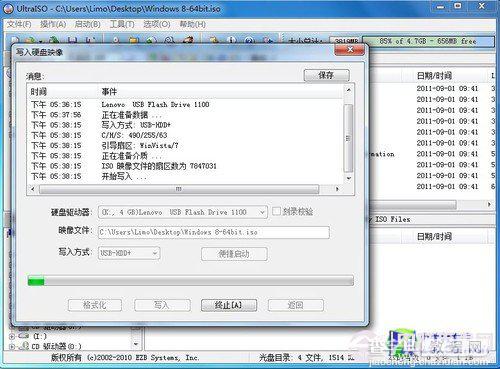Screen dimensions: 500x369
Task: Click the 保存 button above the message log
Action: tap(326, 75)
